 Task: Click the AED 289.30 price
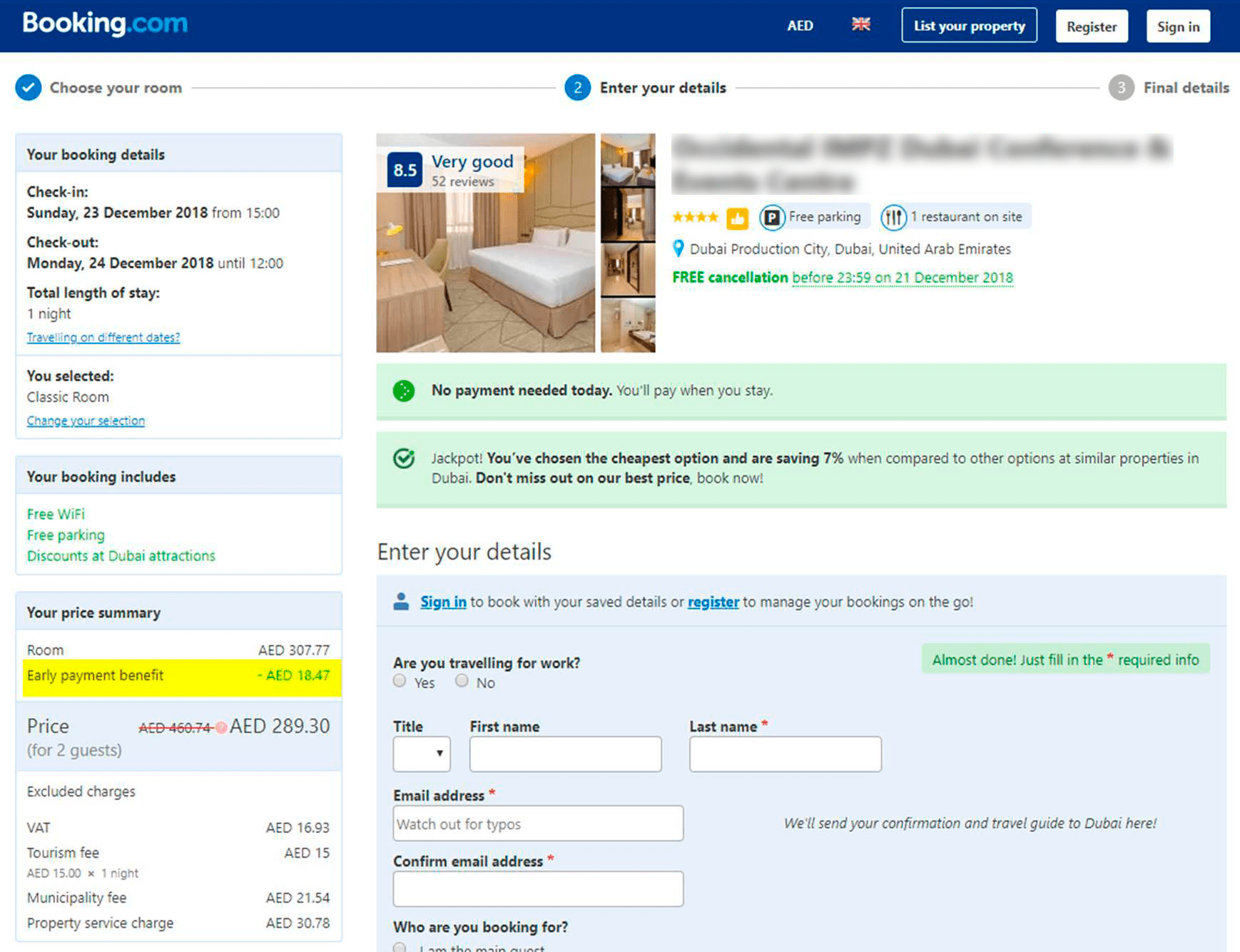(280, 726)
